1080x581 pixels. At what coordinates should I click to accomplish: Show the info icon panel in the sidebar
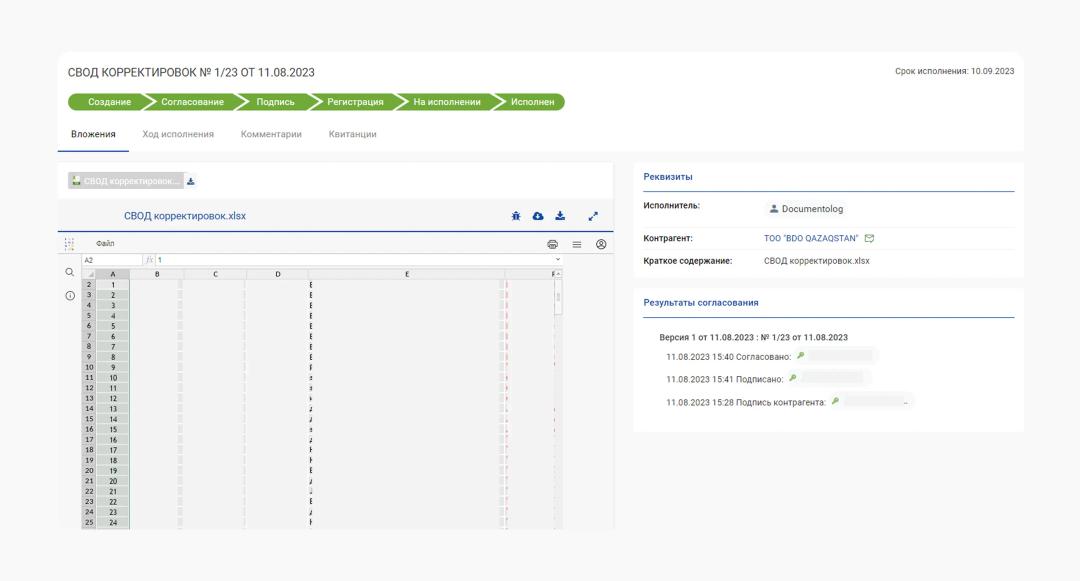(x=70, y=296)
